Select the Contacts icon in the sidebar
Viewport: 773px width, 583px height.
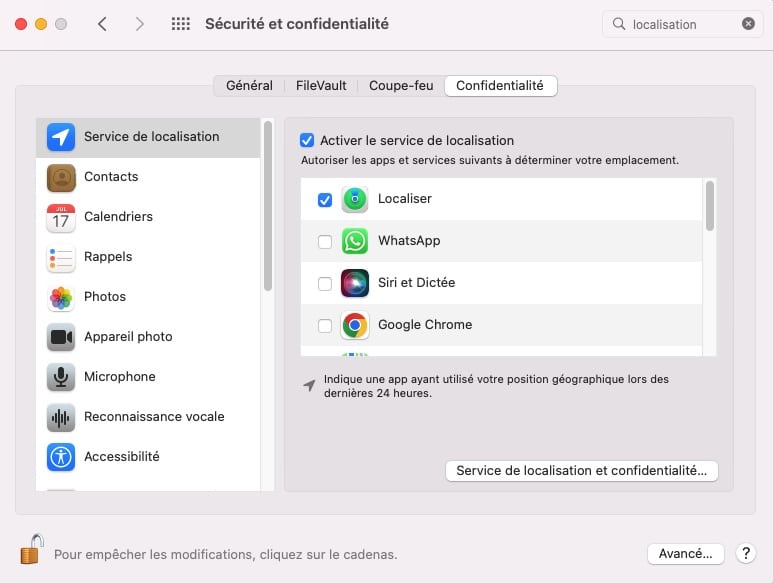pos(61,177)
